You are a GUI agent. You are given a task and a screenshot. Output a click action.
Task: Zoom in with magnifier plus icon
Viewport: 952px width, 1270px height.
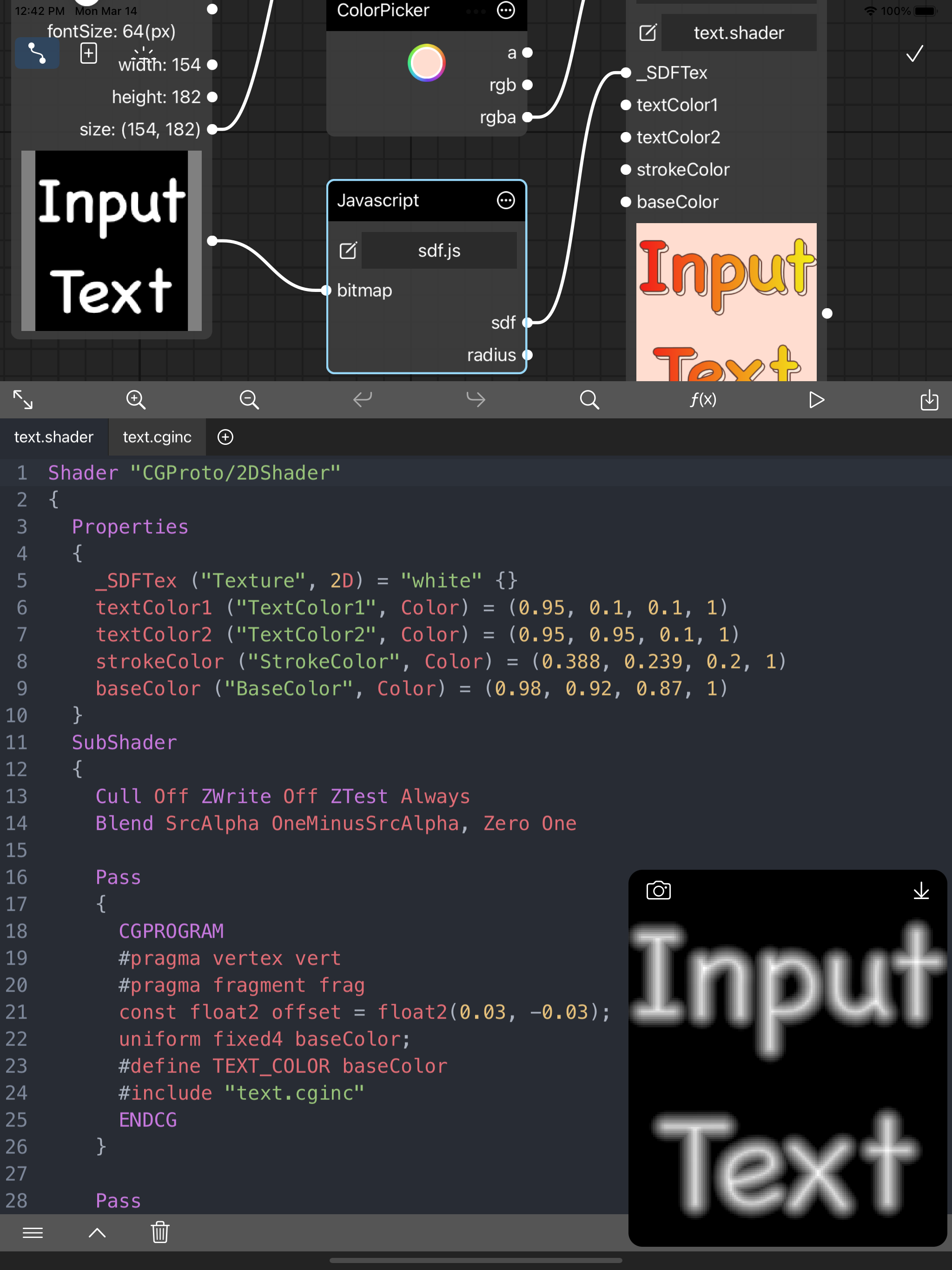tap(136, 400)
